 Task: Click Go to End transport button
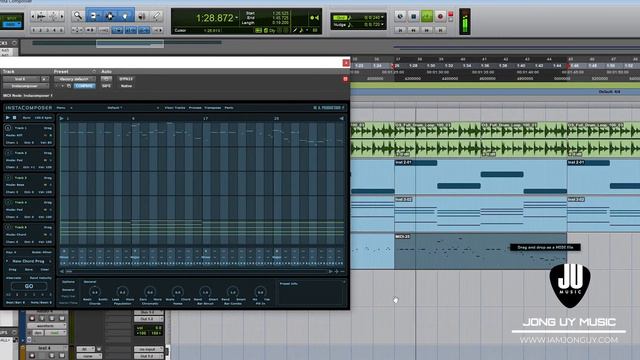(440, 30)
